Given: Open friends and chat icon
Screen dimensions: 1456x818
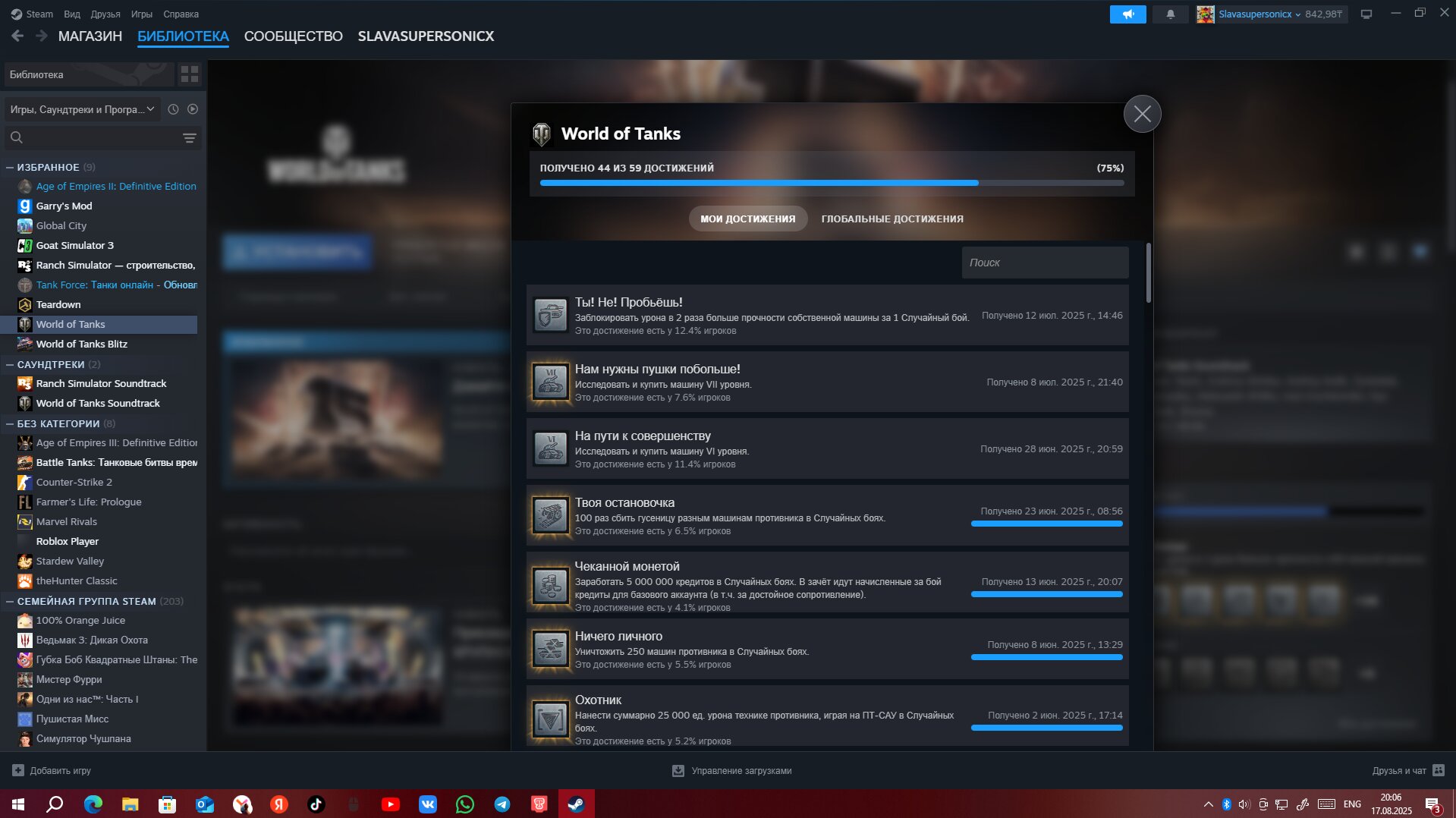Looking at the screenshot, I should coord(1439,770).
